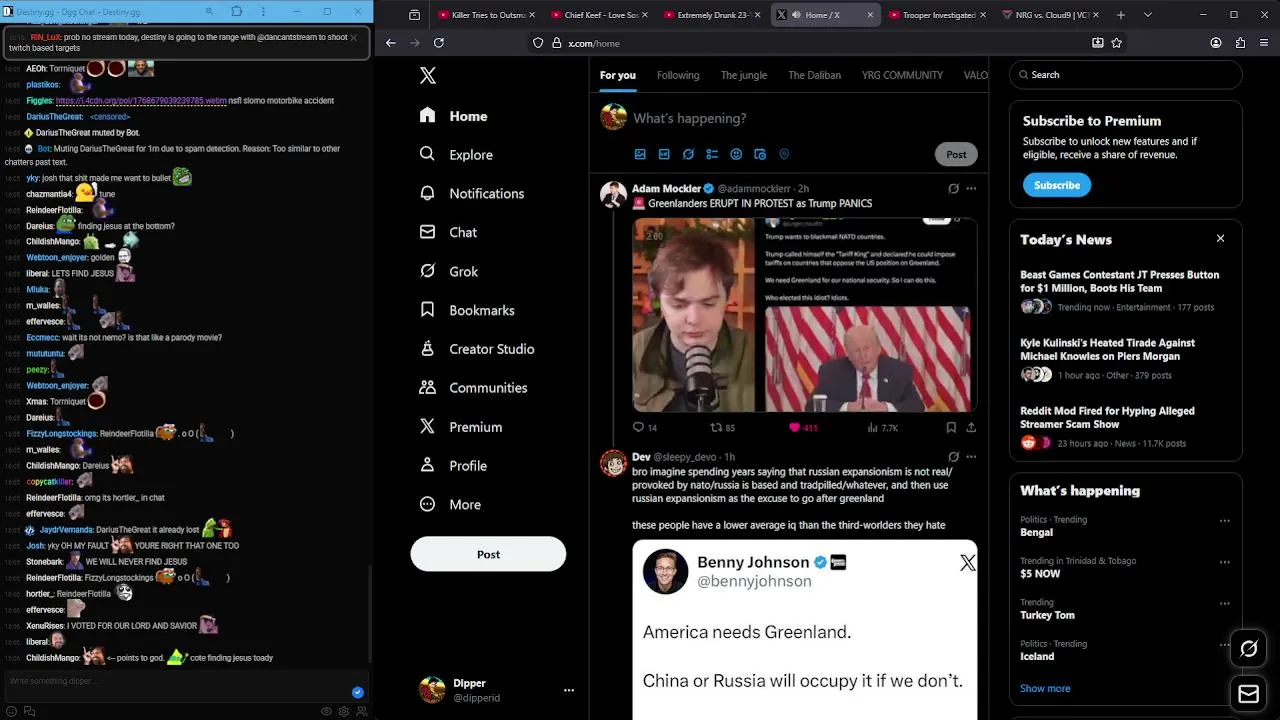Open whispers icon in Destiny.gg chat
Screen dimensions: 1280x720
point(29,711)
